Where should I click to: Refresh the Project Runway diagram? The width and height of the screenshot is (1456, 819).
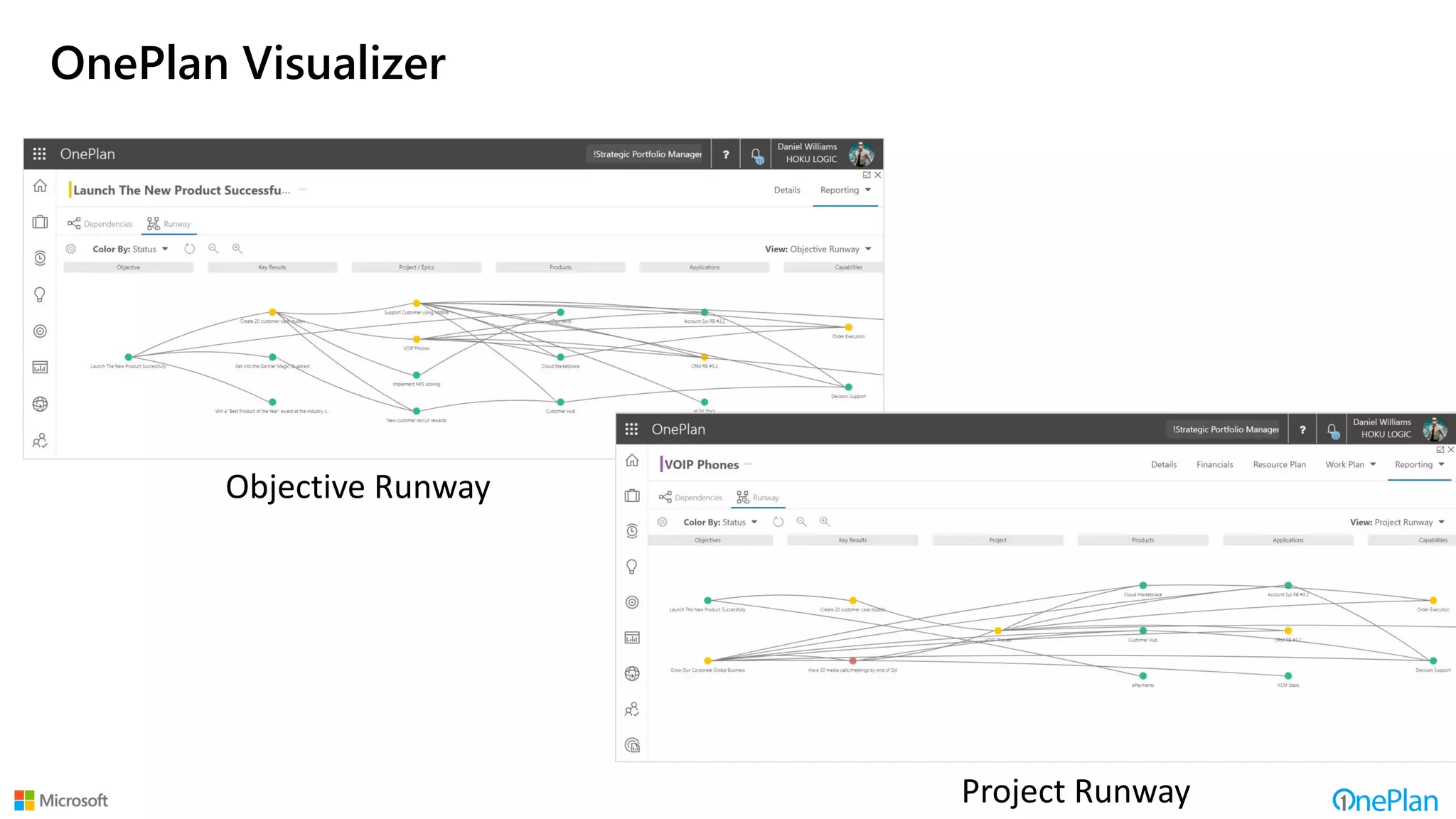[x=778, y=522]
